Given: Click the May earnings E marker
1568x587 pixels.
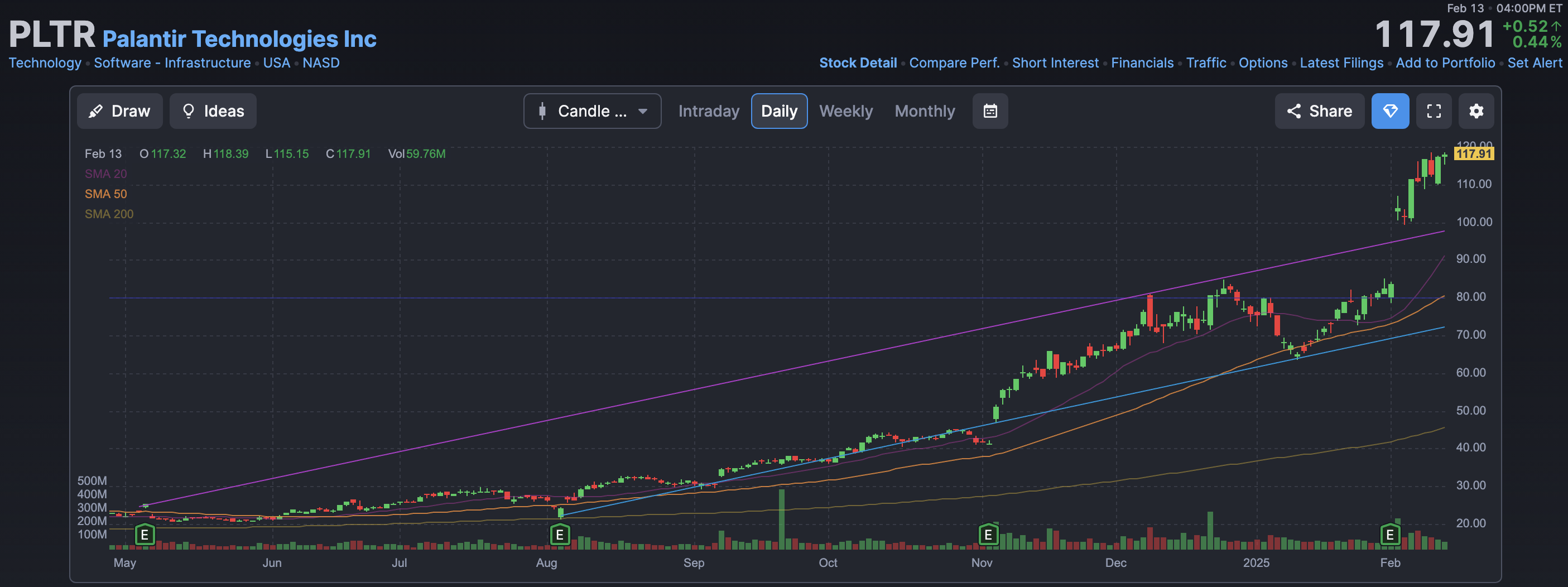Looking at the screenshot, I should [145, 535].
